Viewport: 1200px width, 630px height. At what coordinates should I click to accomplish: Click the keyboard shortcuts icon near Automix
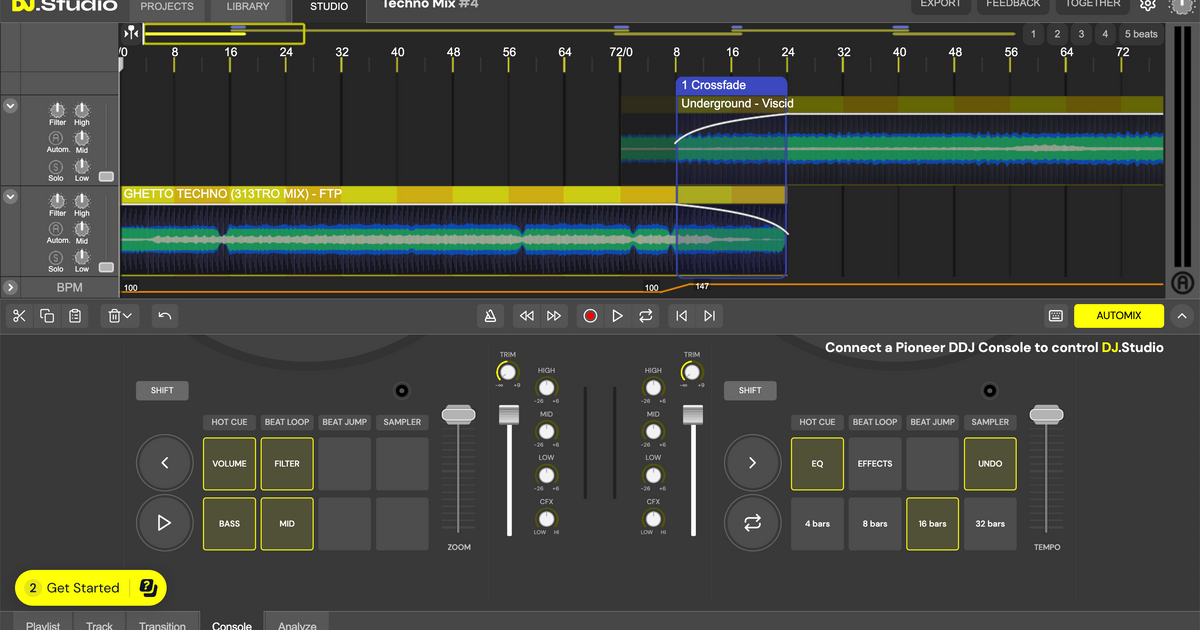[1055, 315]
